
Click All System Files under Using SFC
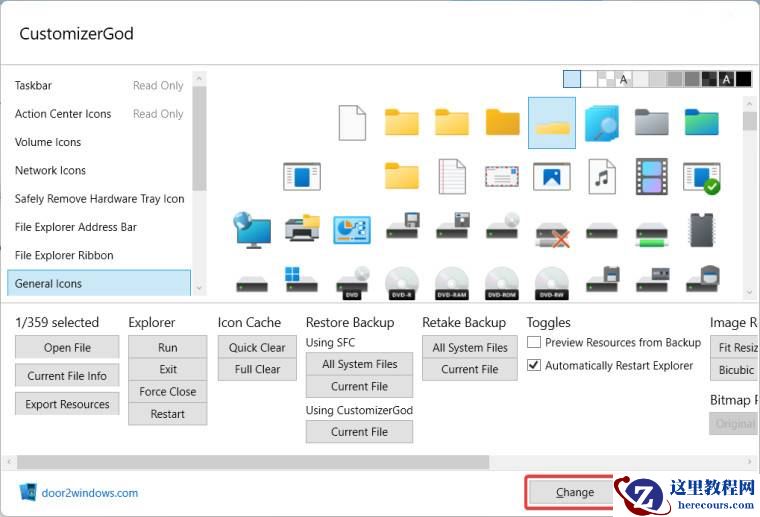coord(359,364)
